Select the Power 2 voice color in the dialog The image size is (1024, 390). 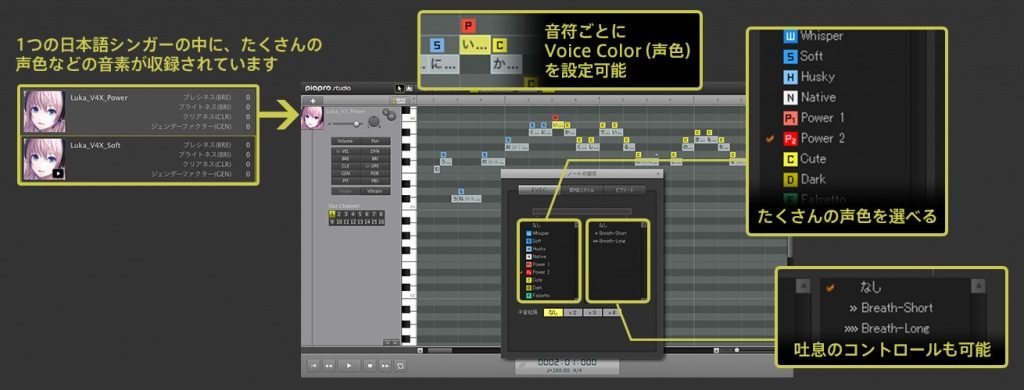point(541,272)
